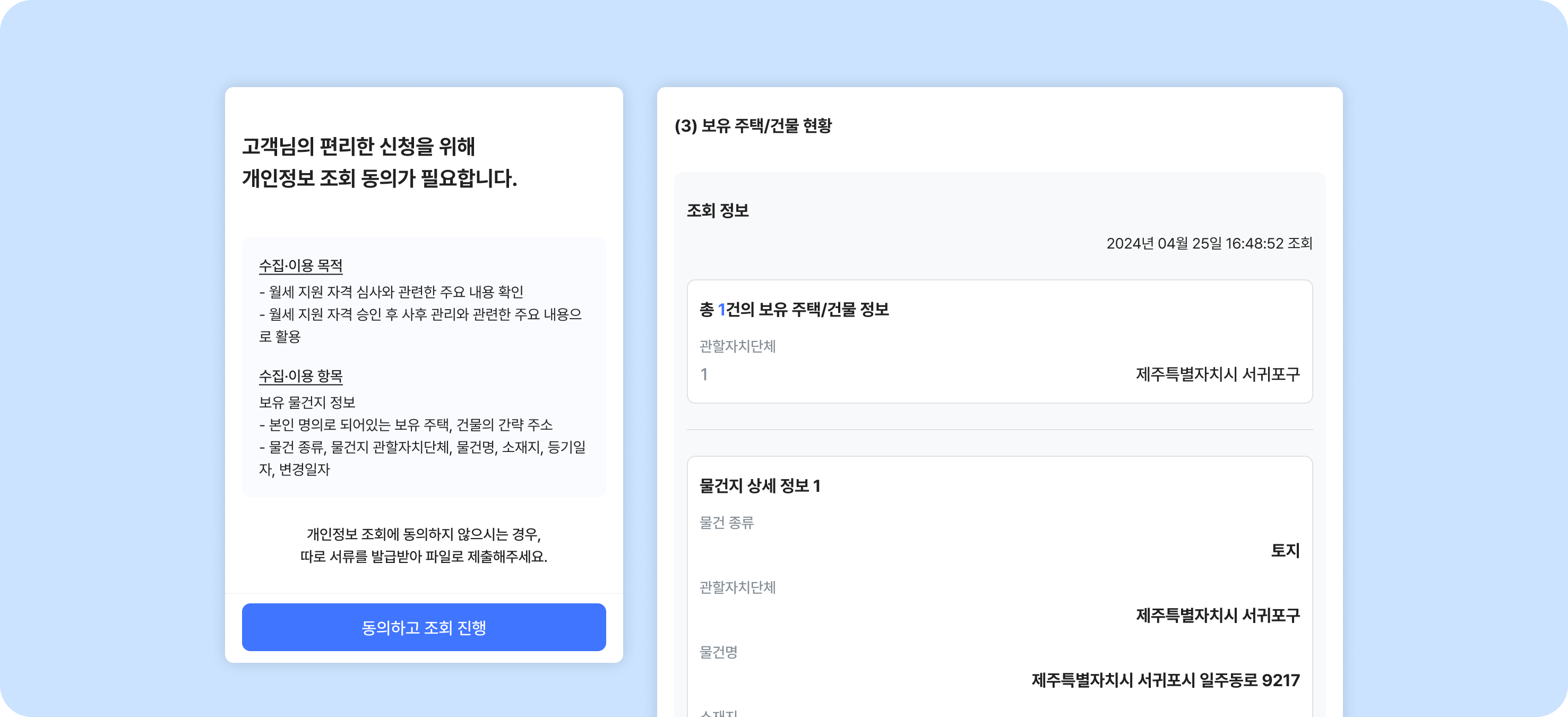Click the 2024년 04월 25일 조회 timestamp
The width and height of the screenshot is (1568, 717).
pyautogui.click(x=1209, y=243)
